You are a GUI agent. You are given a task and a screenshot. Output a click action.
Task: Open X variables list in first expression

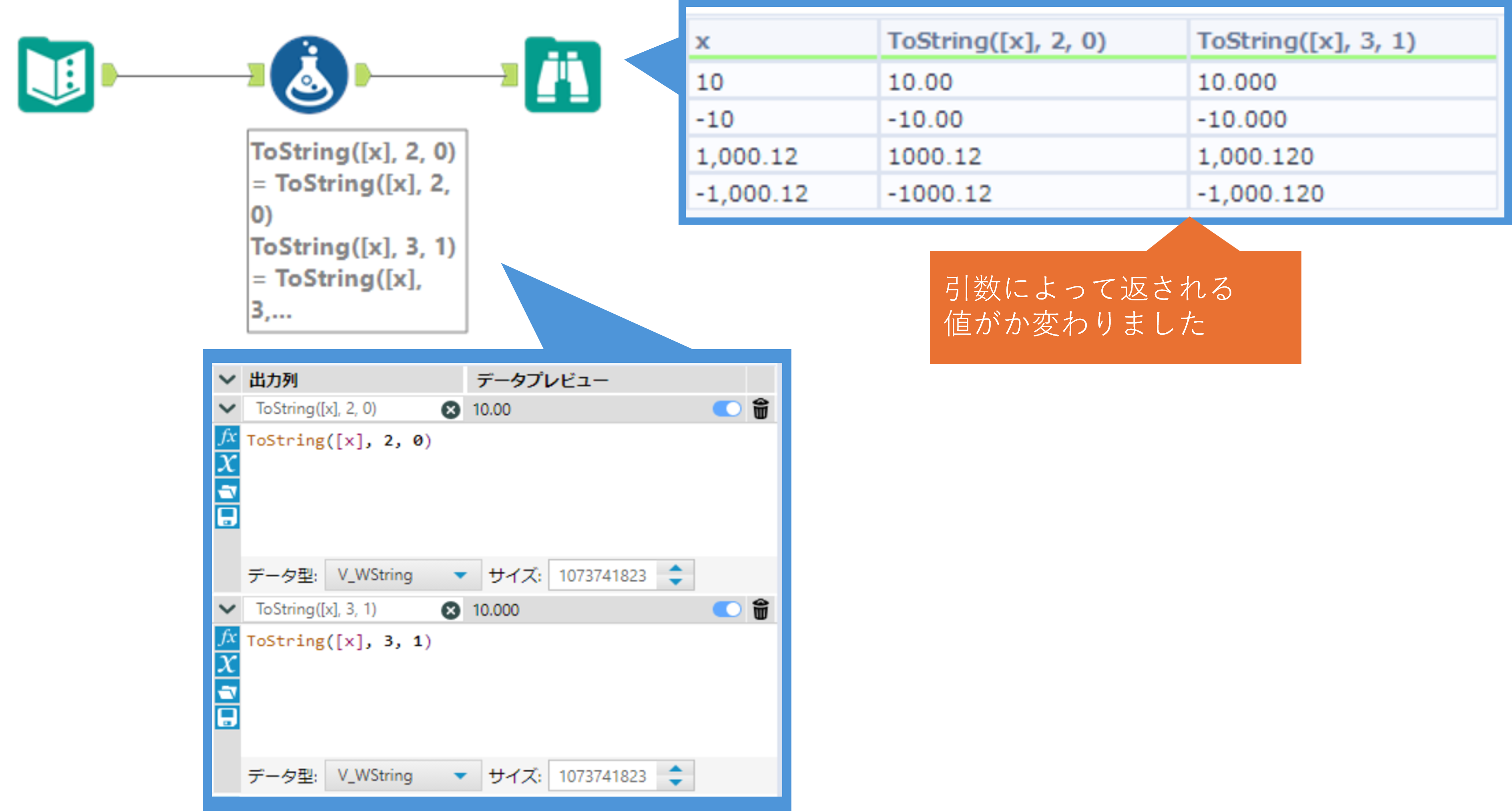(x=227, y=464)
